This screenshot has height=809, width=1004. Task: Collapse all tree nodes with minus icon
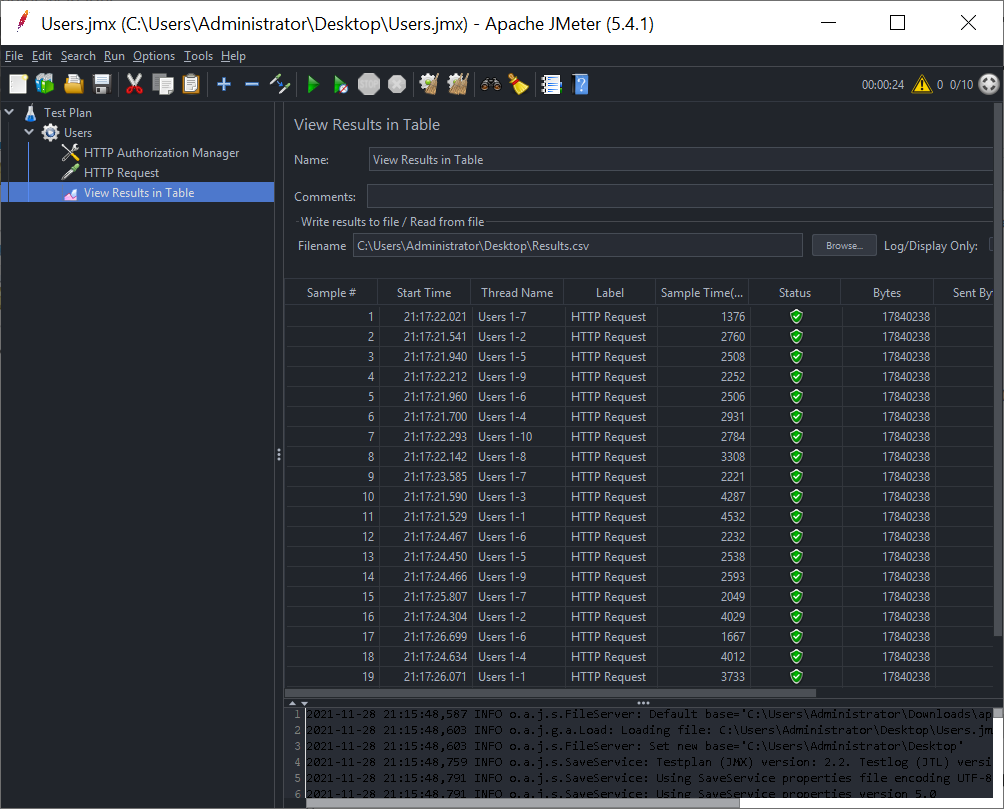(x=252, y=84)
